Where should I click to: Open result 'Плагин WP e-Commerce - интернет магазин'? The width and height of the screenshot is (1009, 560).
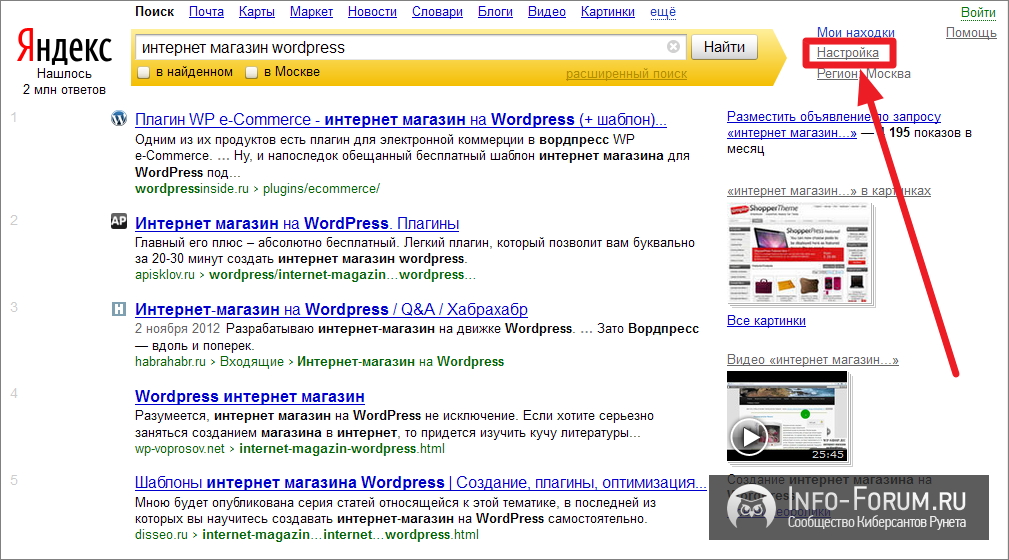coord(401,120)
